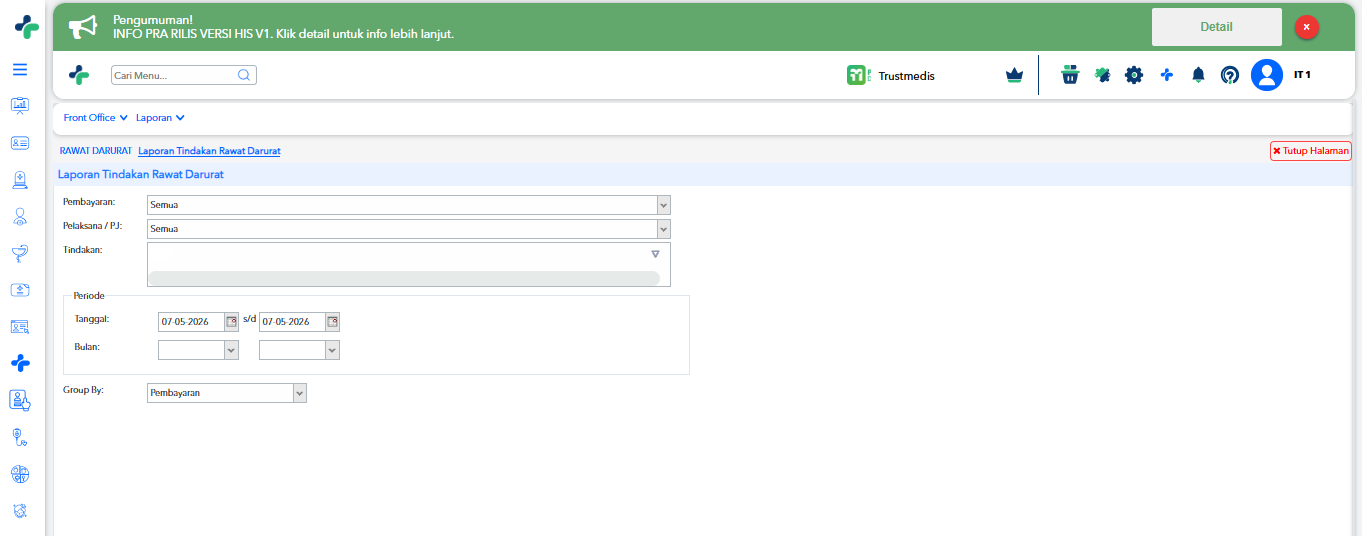This screenshot has height=536, width=1362.
Task: Open the person profile sidebar icon
Action: [x=20, y=216]
